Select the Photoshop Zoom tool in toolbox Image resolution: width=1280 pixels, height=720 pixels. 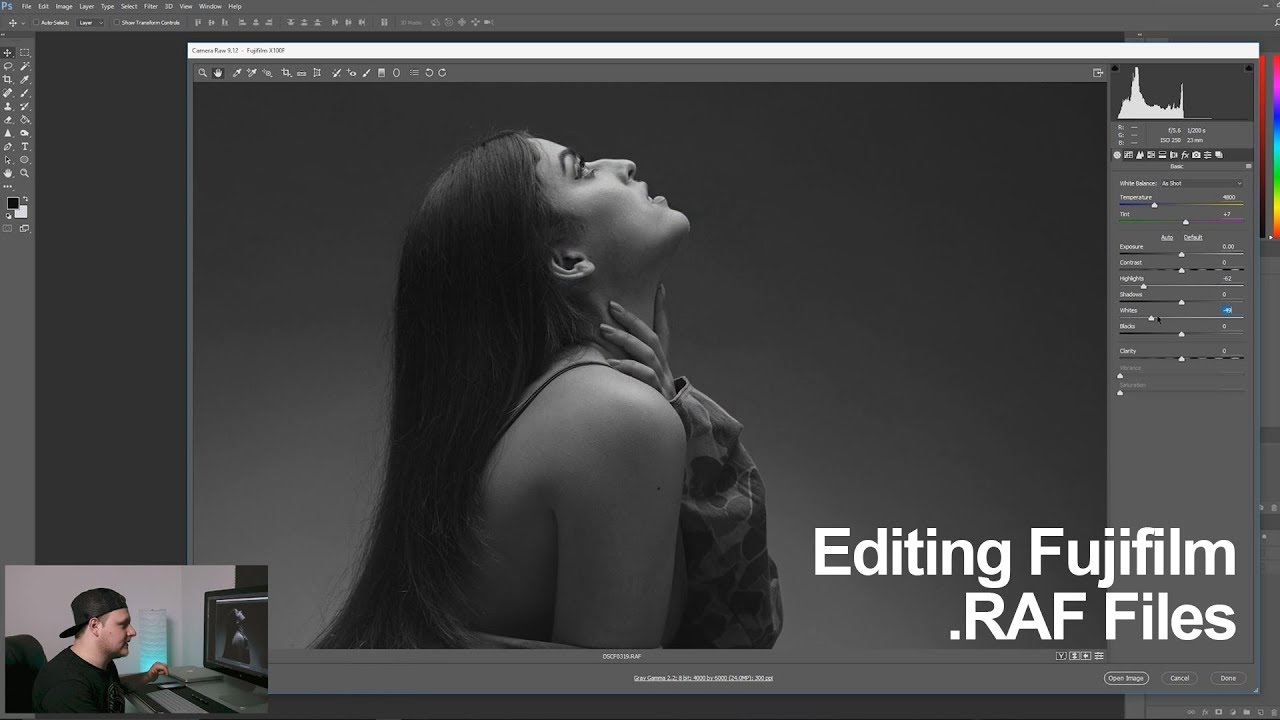pyautogui.click(x=25, y=173)
